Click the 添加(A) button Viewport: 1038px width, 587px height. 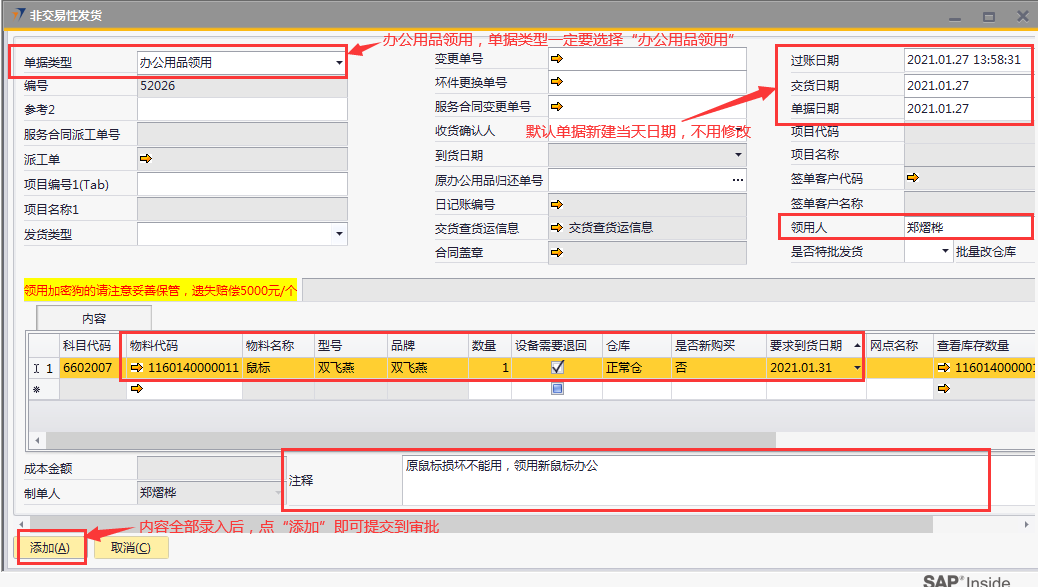50,547
